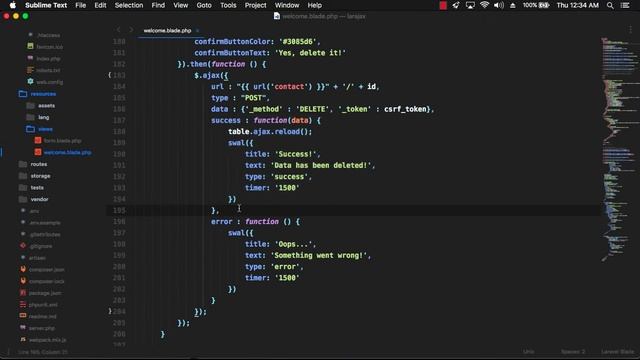The image size is (640, 360).
Task: Click the red recording icon in menu bar
Action: [443, 5]
